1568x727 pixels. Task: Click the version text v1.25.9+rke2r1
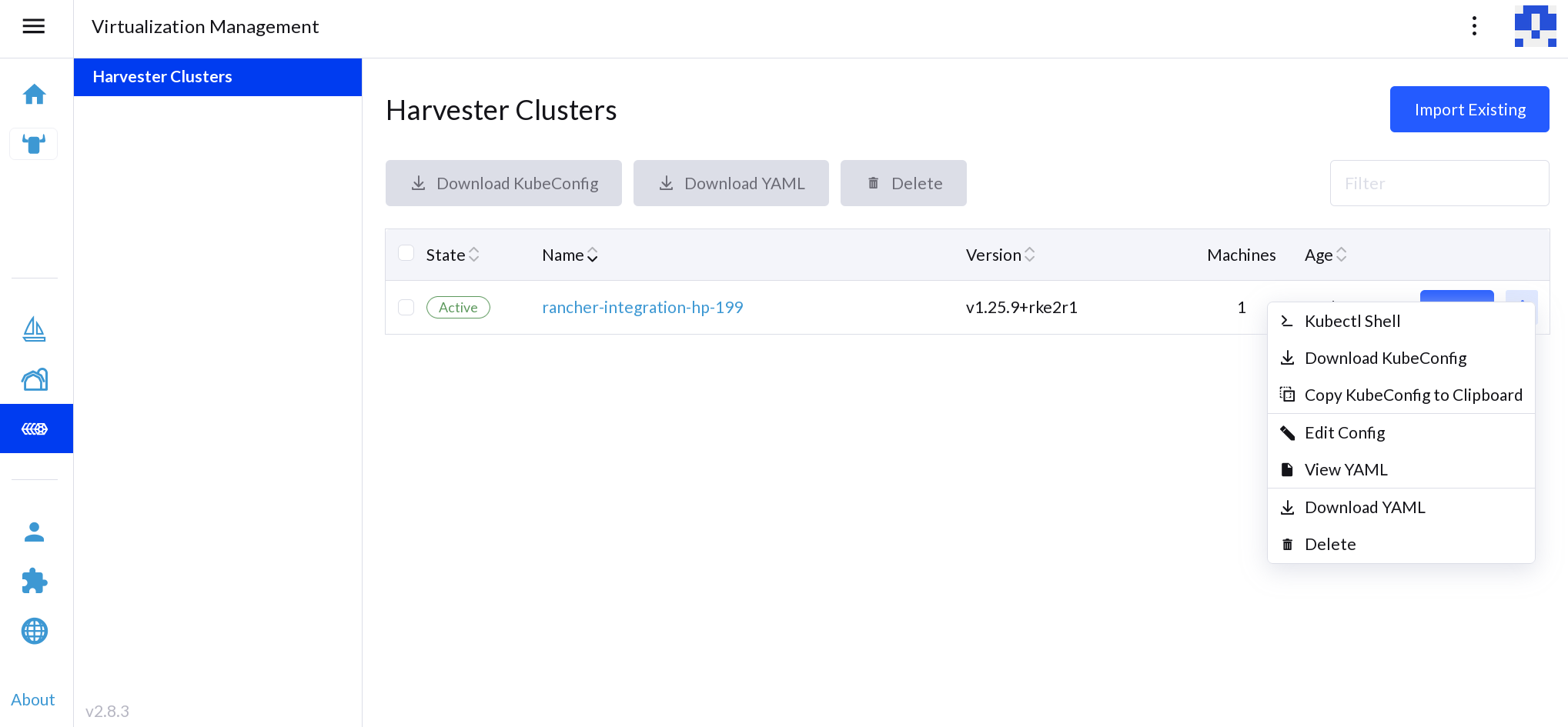point(1021,308)
